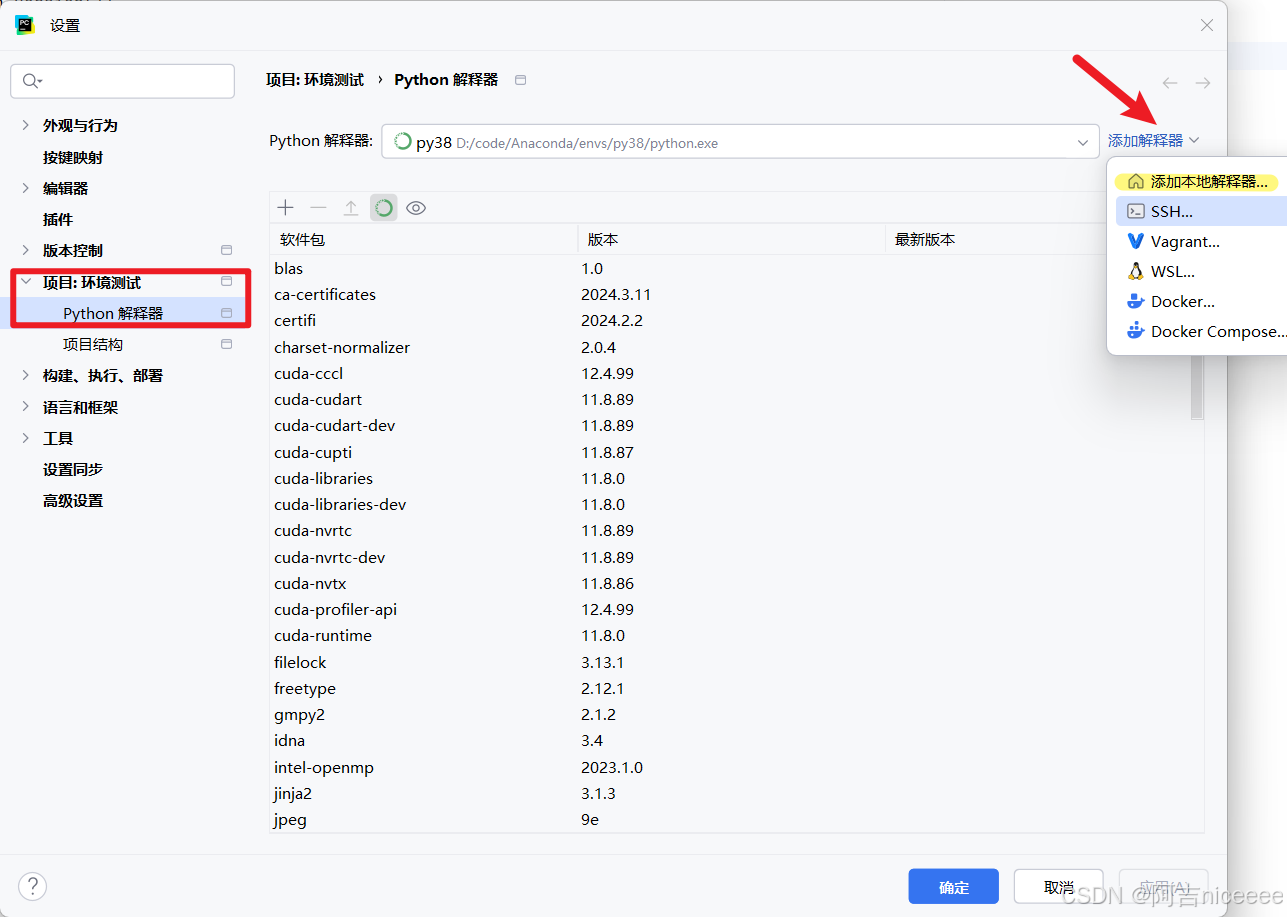Click the uninstall package minus icon
The width and height of the screenshot is (1287, 917).
point(318,208)
